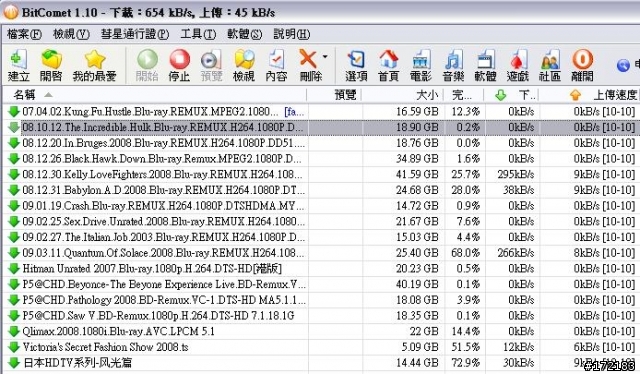Sort by the 大小 column header
Viewport: 640px width, 374px height.
click(402, 95)
